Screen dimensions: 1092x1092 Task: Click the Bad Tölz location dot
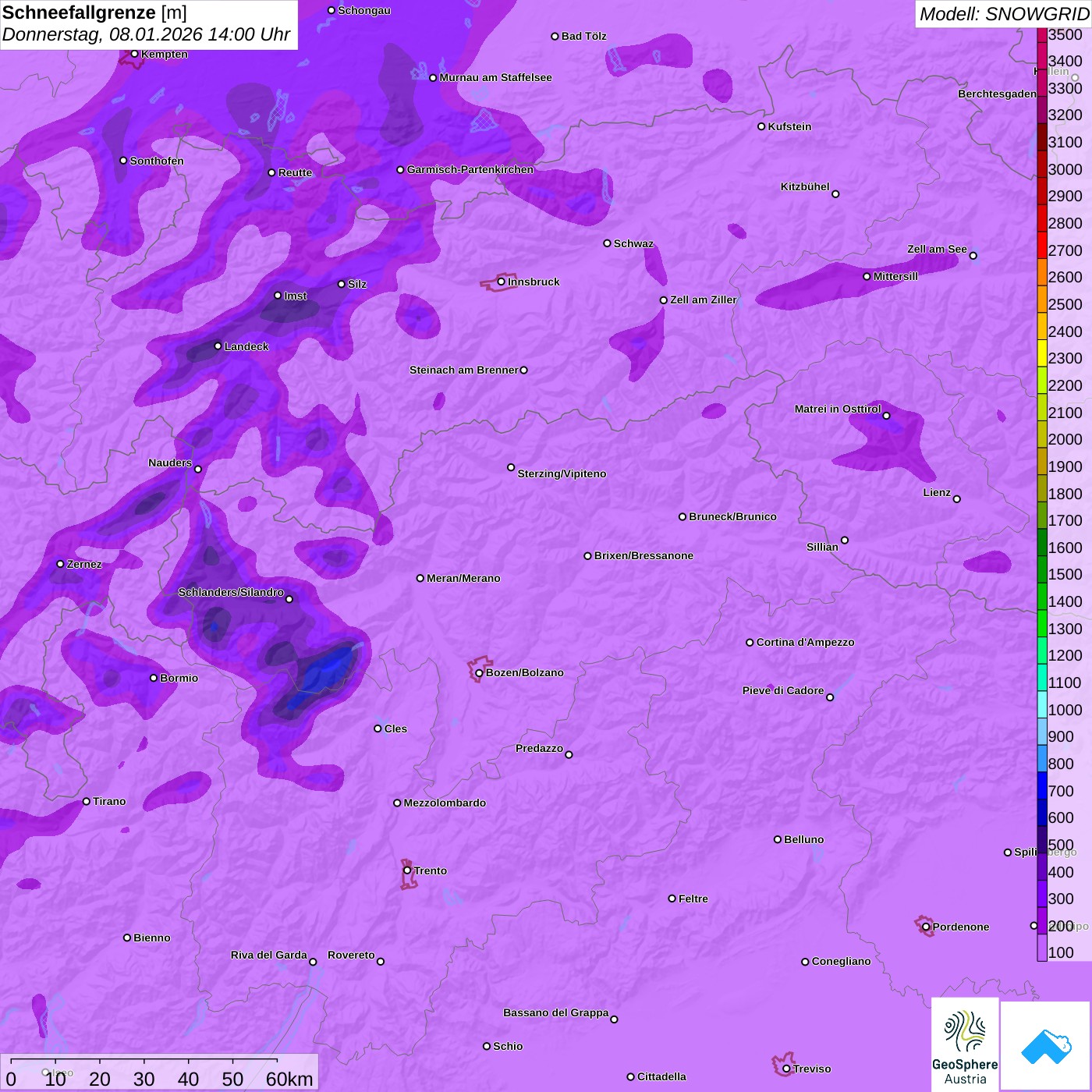[555, 36]
